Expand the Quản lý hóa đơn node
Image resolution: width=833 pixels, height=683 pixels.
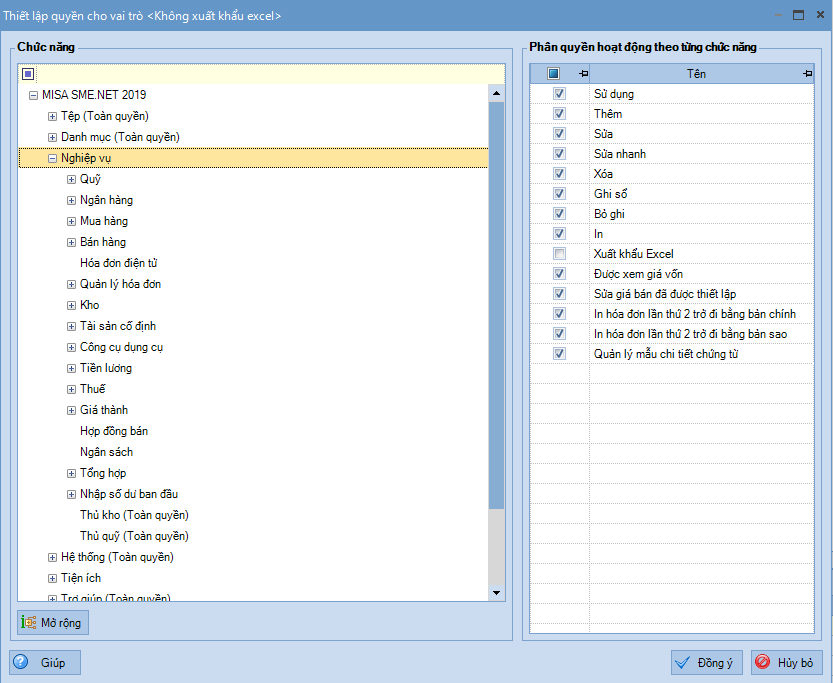point(71,284)
